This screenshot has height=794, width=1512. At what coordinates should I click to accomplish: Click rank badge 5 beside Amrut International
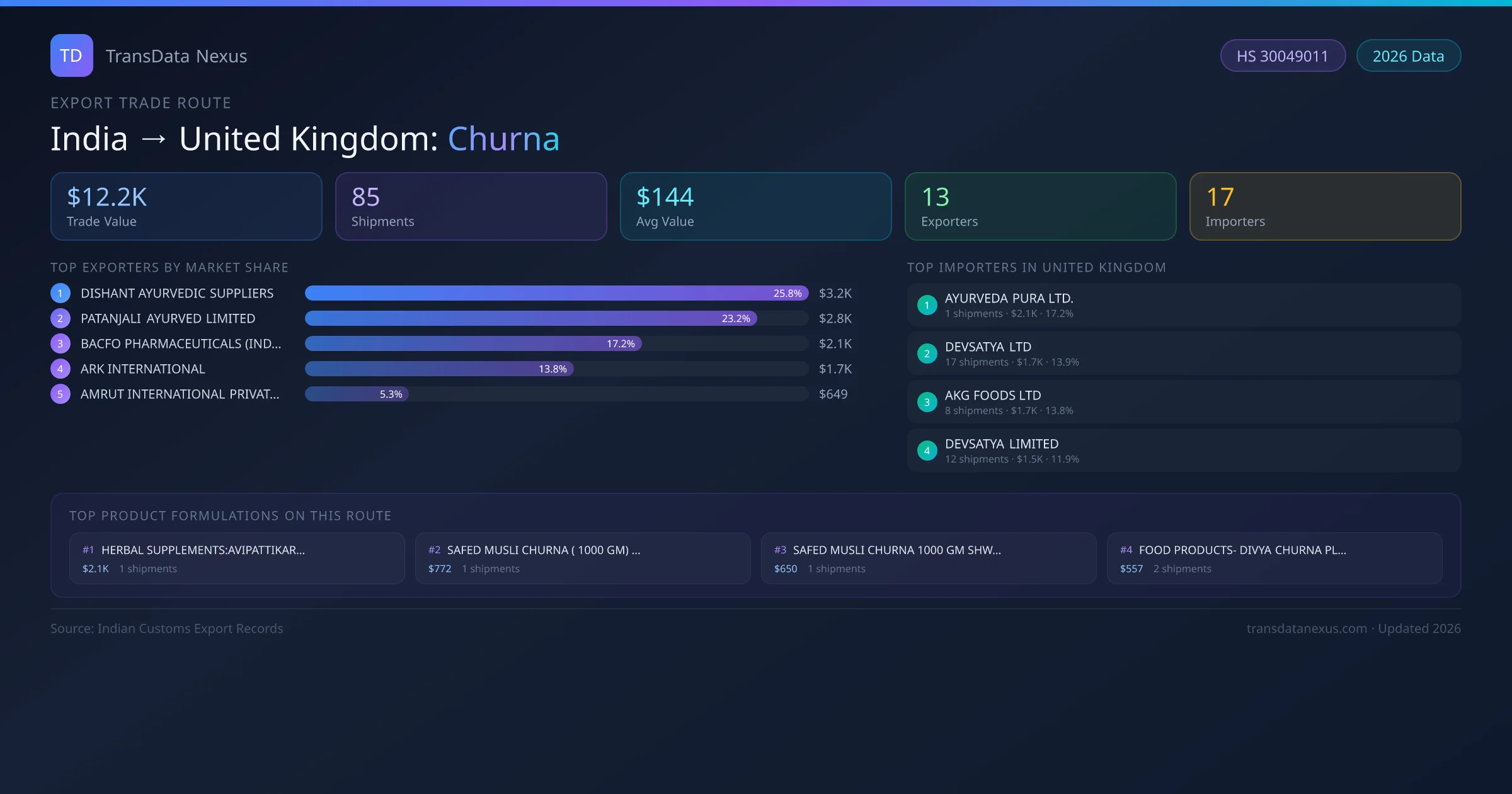tap(60, 394)
